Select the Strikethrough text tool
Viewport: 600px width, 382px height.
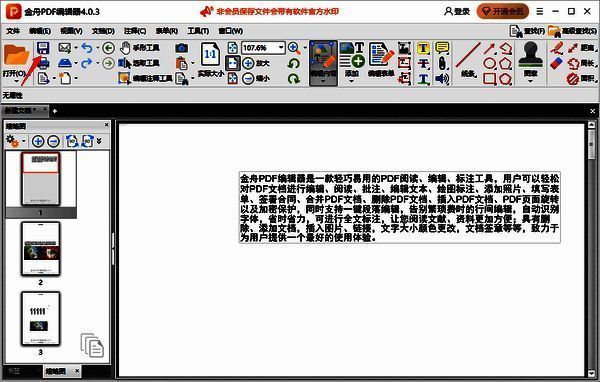[423, 63]
